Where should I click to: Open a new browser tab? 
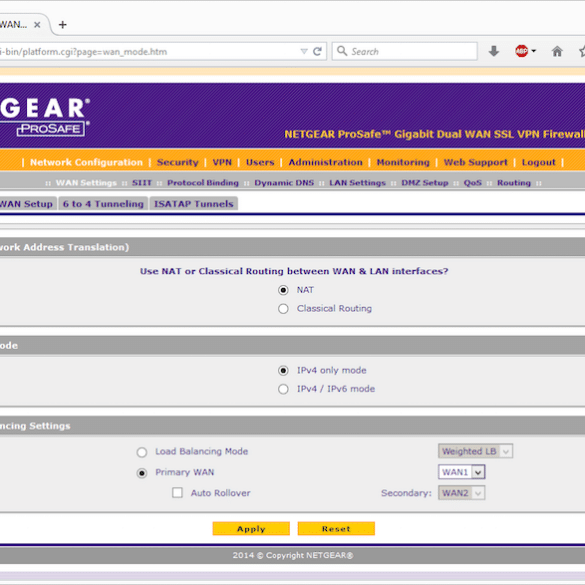(63, 25)
